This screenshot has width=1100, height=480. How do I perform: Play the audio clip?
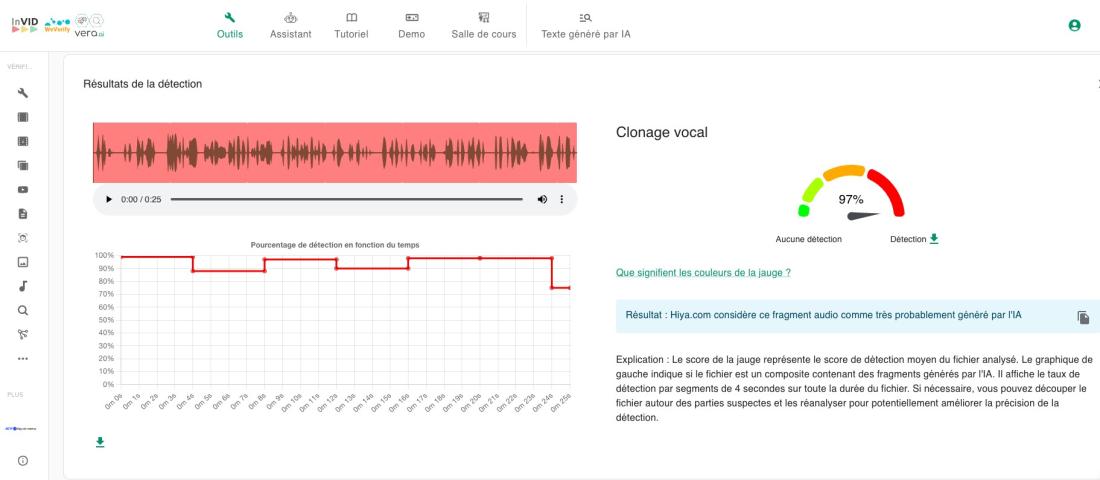pos(109,199)
